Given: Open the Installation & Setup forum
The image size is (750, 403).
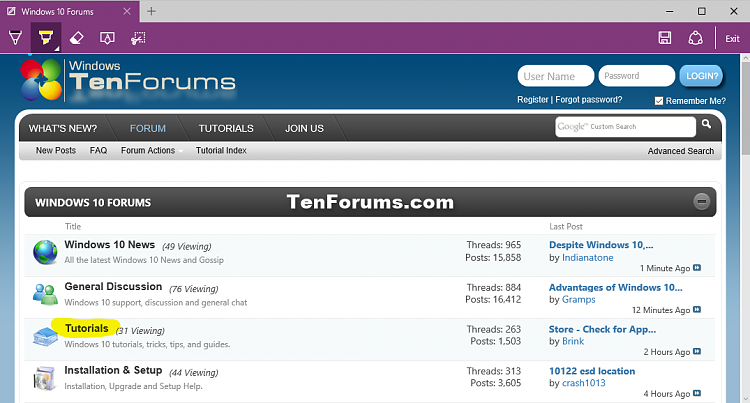Looking at the screenshot, I should (113, 370).
